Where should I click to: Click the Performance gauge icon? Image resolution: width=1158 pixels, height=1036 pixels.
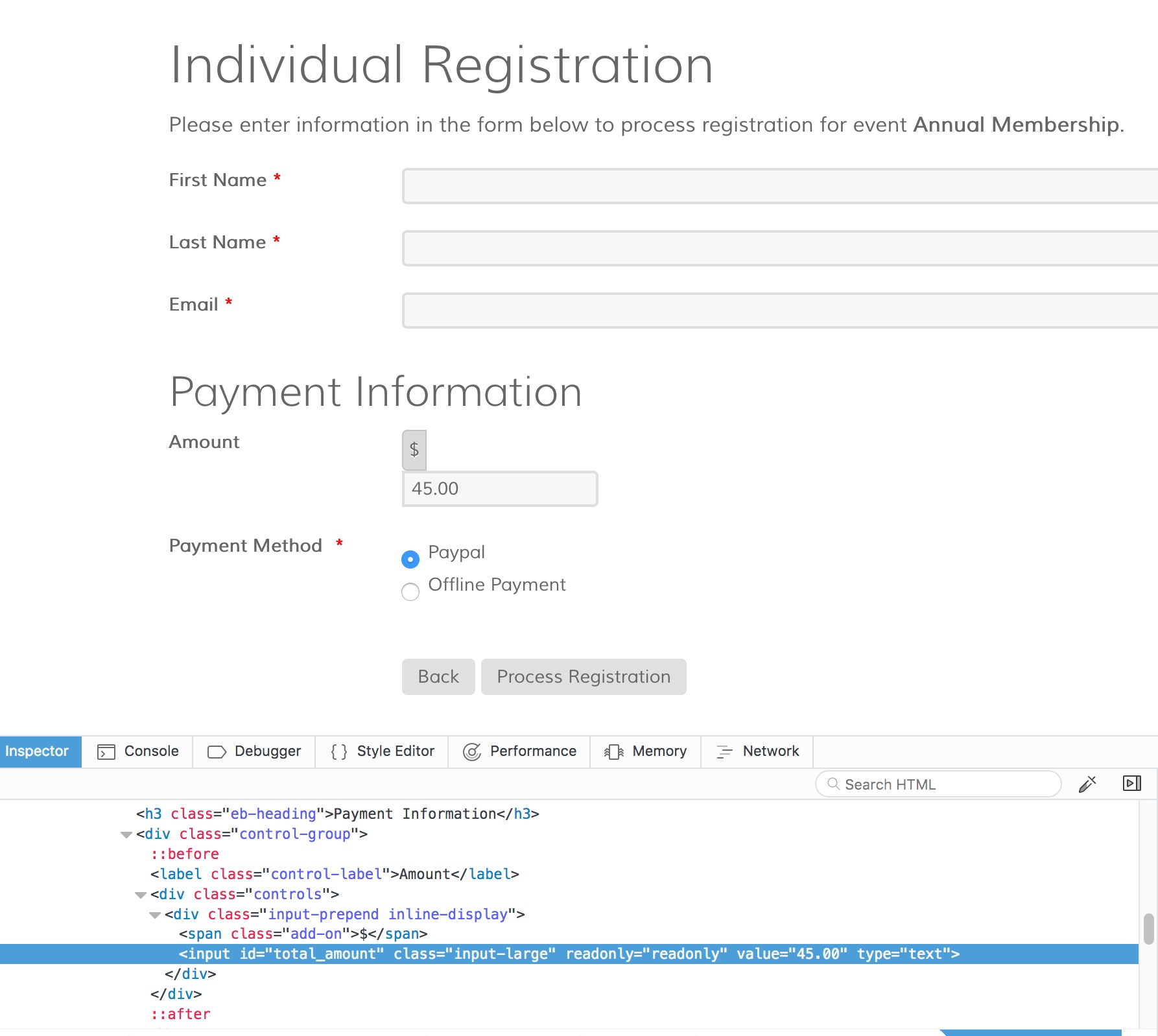coord(471,751)
